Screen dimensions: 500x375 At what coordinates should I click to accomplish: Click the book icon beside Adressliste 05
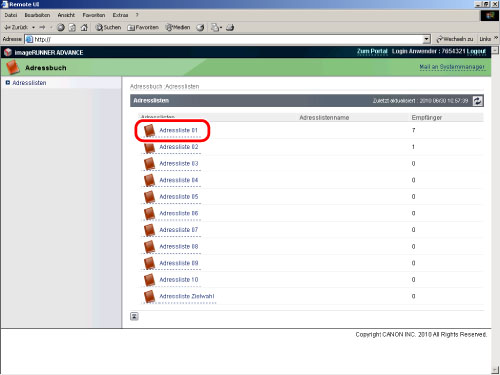pos(150,197)
